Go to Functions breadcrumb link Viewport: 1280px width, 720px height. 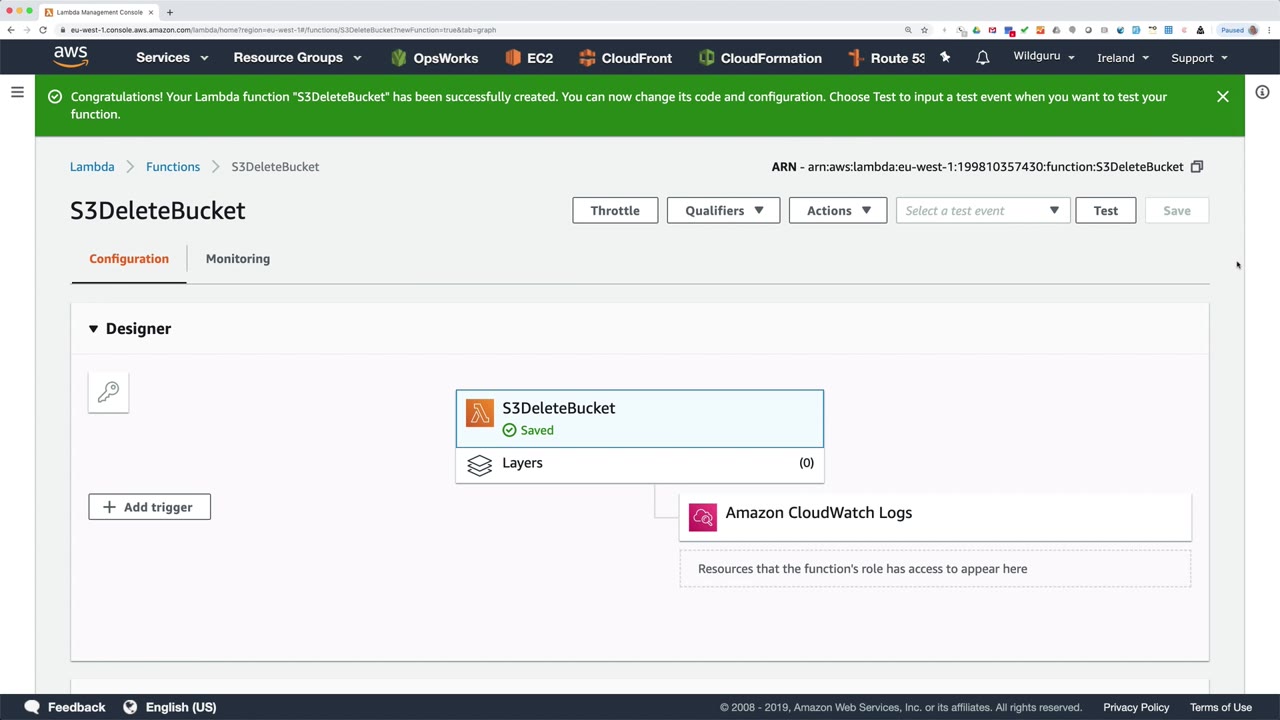(173, 167)
